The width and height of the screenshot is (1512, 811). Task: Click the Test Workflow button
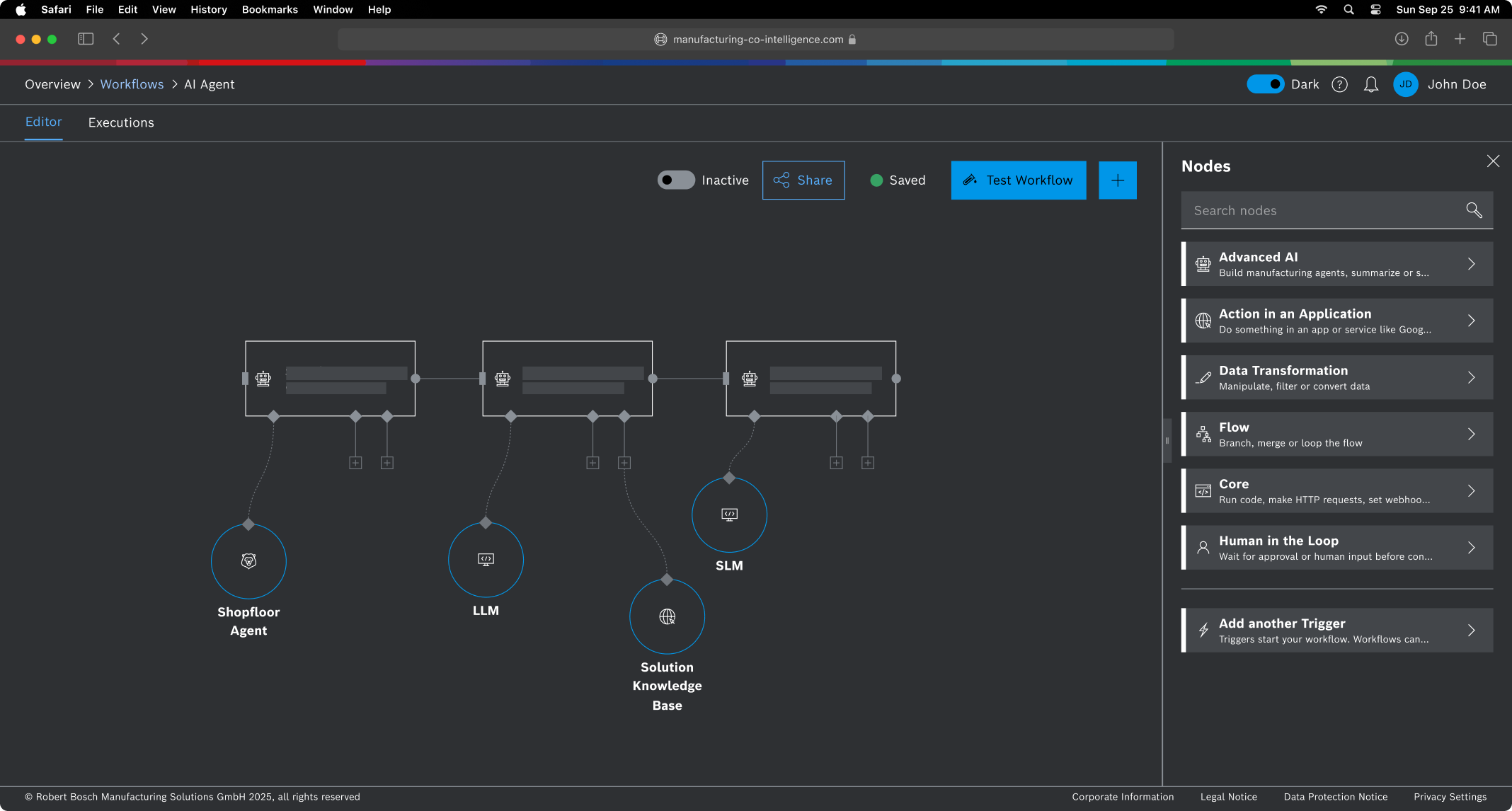click(x=1018, y=180)
